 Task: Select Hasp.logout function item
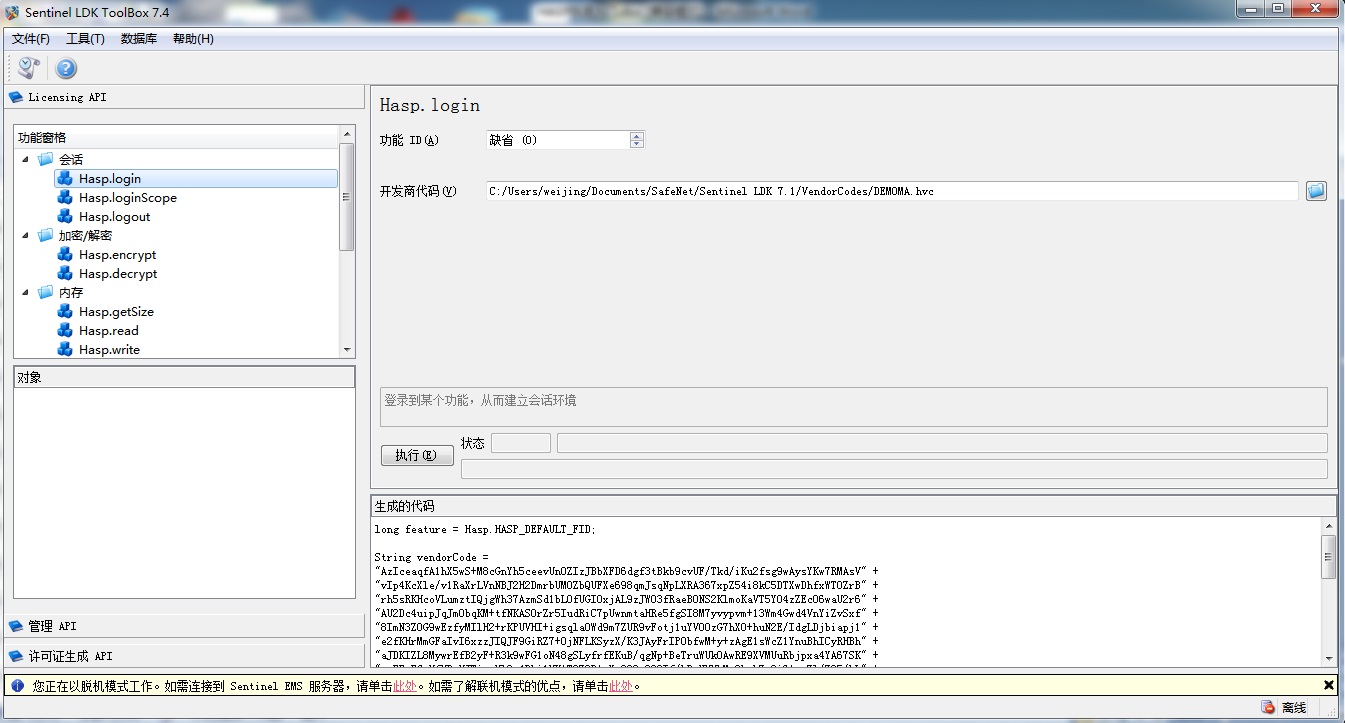click(x=114, y=217)
